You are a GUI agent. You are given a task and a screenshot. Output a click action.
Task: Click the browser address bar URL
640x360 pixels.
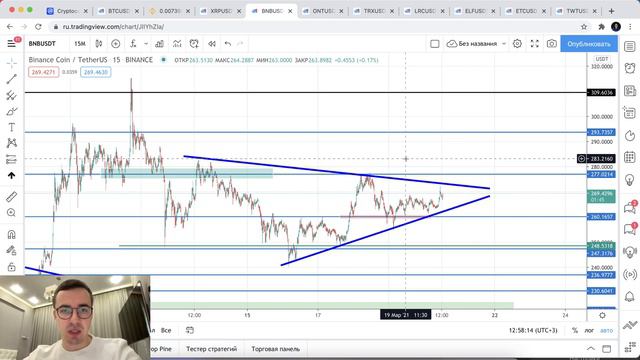[113, 27]
